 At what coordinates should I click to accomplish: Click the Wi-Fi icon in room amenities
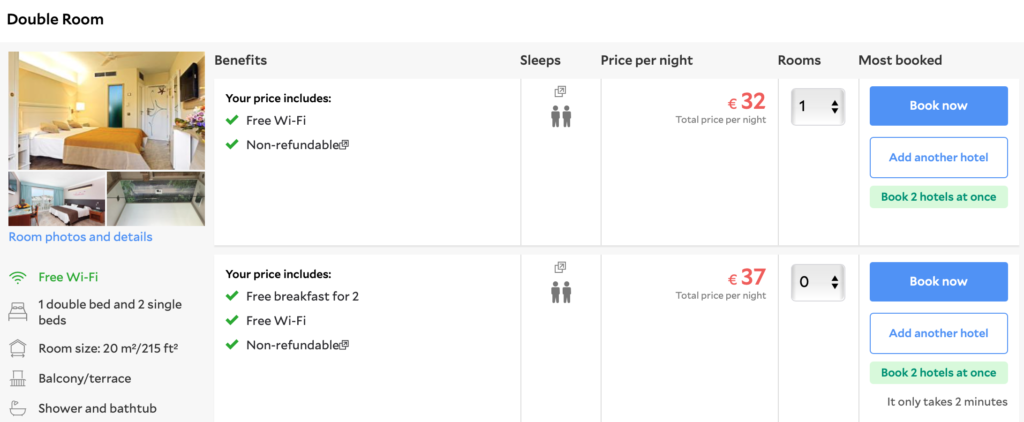(x=18, y=278)
